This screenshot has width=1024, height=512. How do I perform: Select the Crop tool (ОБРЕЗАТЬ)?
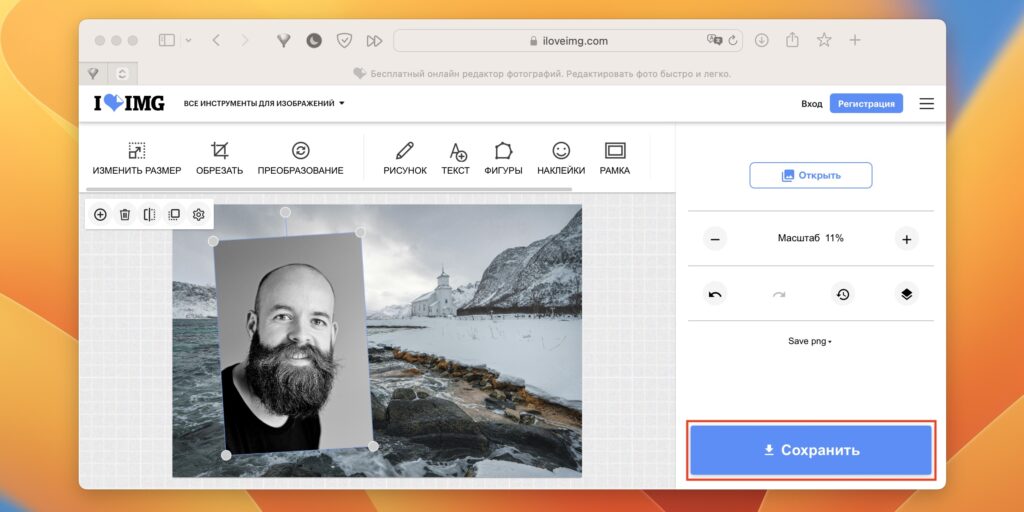tap(219, 159)
